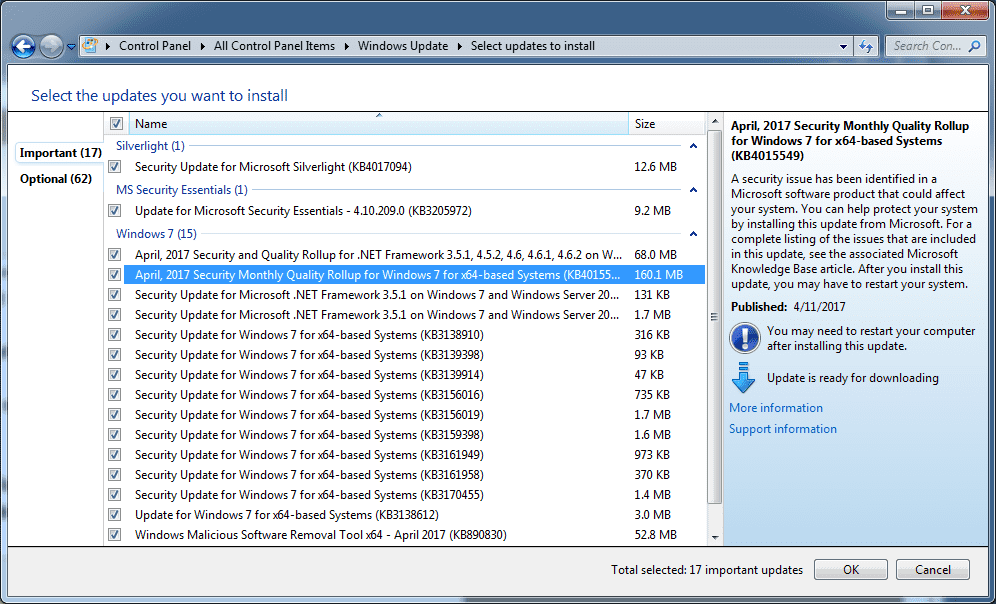The width and height of the screenshot is (996, 604).
Task: Click the magnifier icon in search box
Action: click(973, 46)
